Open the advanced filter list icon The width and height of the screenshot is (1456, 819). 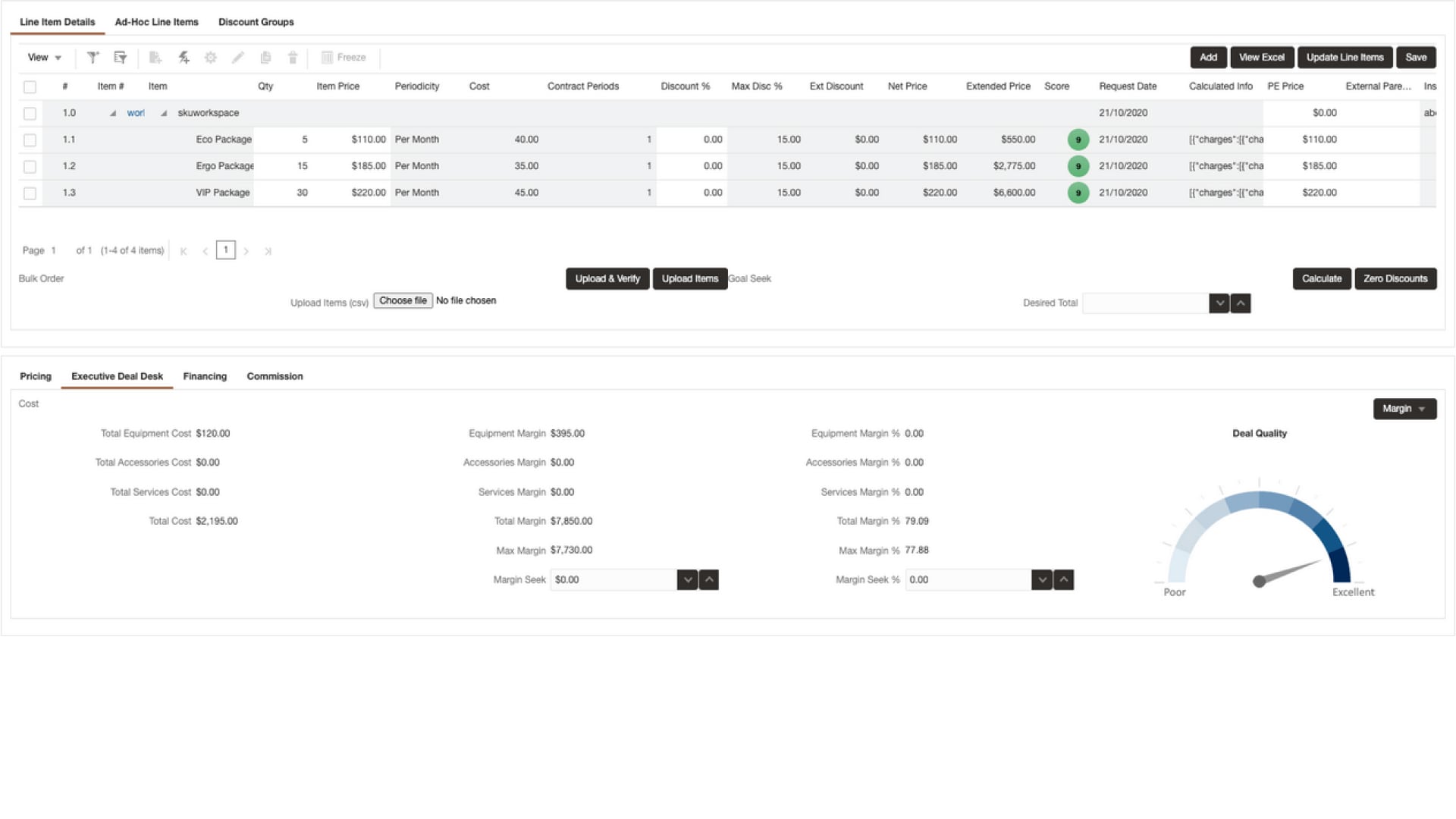pos(120,57)
